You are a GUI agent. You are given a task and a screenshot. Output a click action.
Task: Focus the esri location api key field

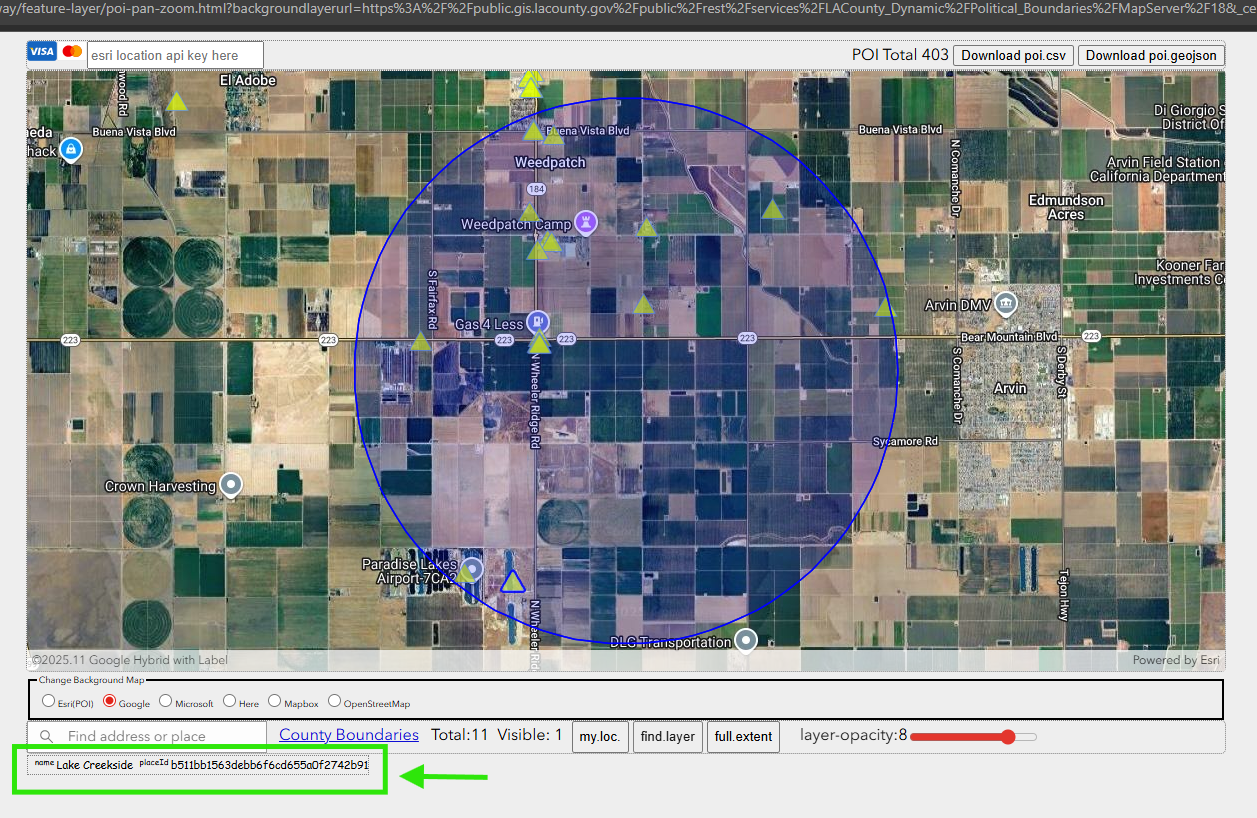click(x=176, y=56)
